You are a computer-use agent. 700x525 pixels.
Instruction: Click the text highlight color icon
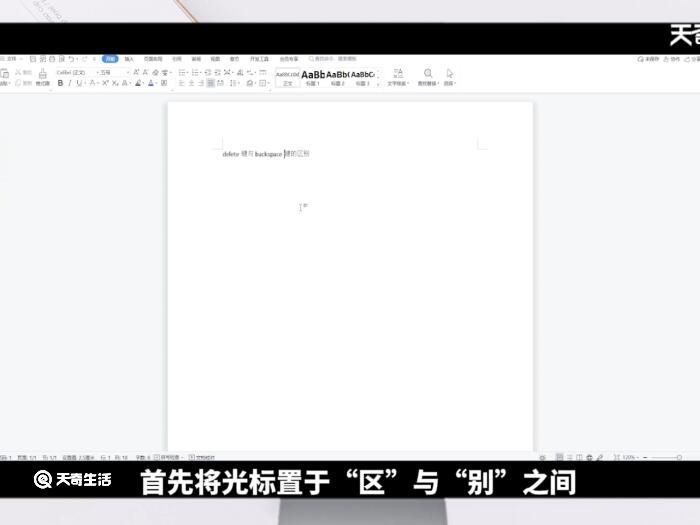click(138, 83)
